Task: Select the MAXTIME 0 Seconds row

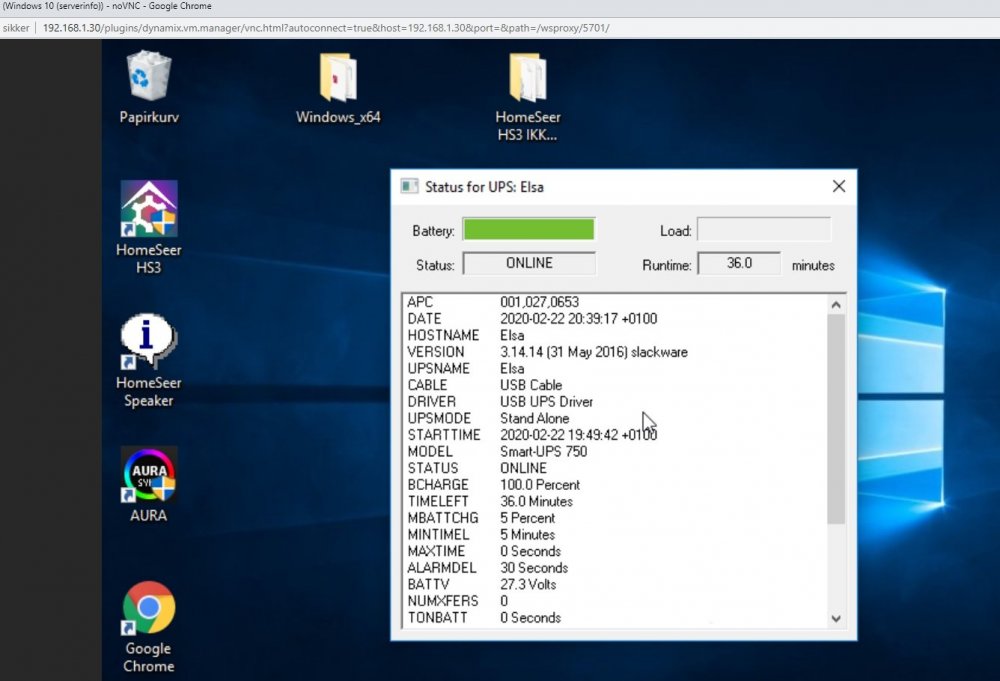Action: (x=615, y=551)
